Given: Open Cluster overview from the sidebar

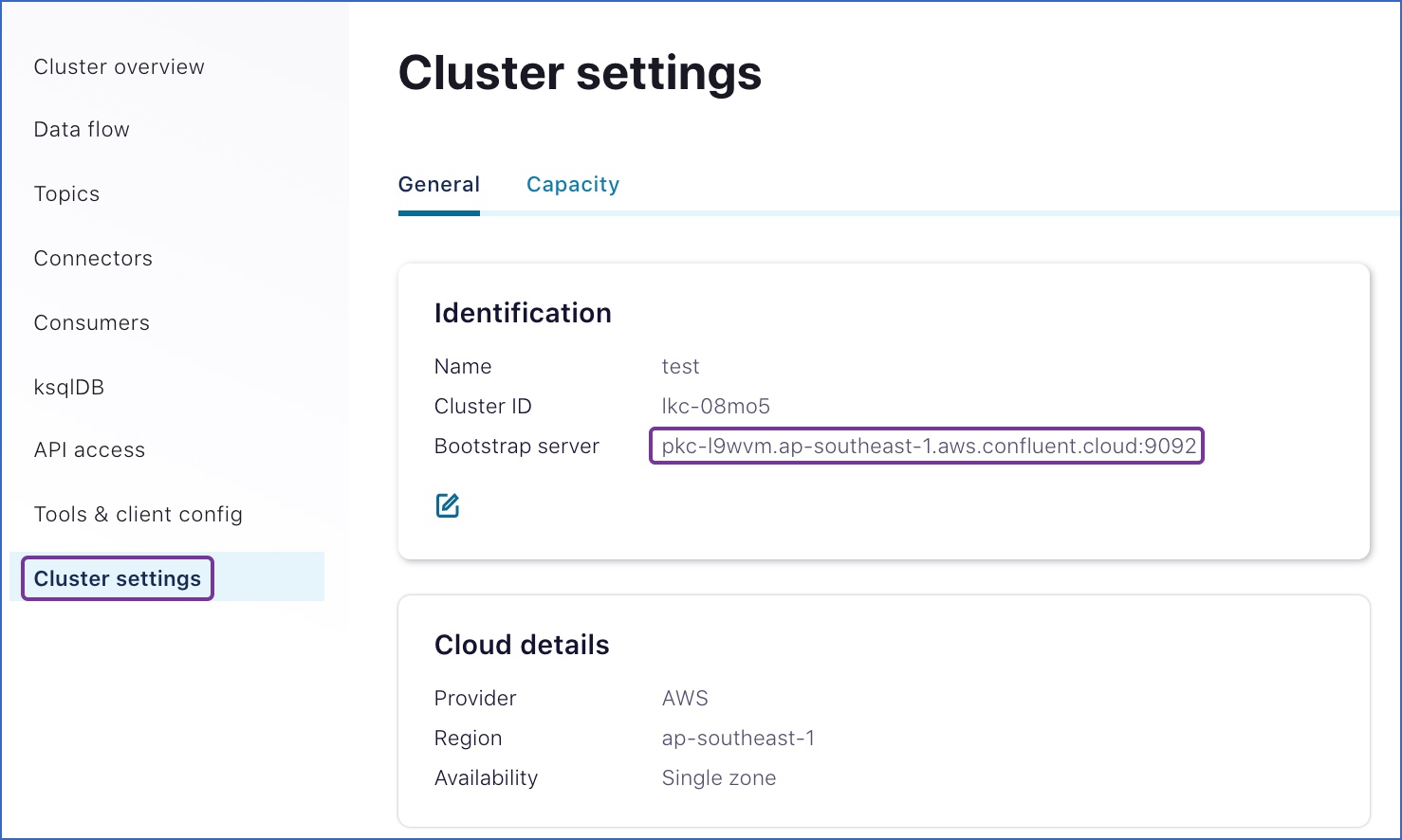Looking at the screenshot, I should point(119,66).
